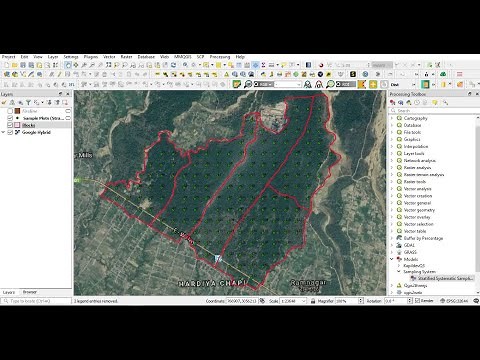Image resolution: width=480 pixels, height=360 pixels.
Task: Select the KapildevSS model group
Action: coord(414,266)
